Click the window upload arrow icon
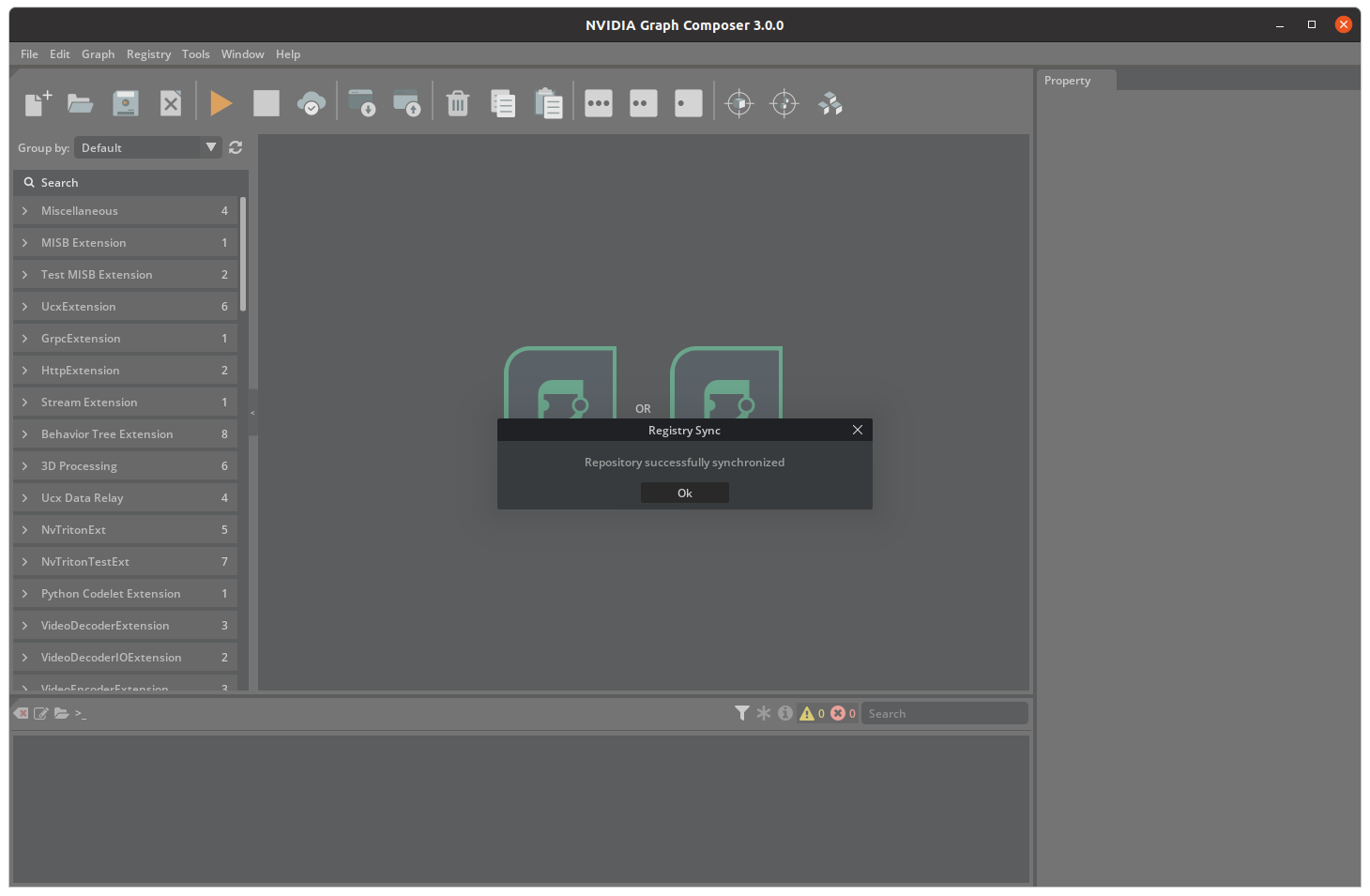 click(x=407, y=103)
